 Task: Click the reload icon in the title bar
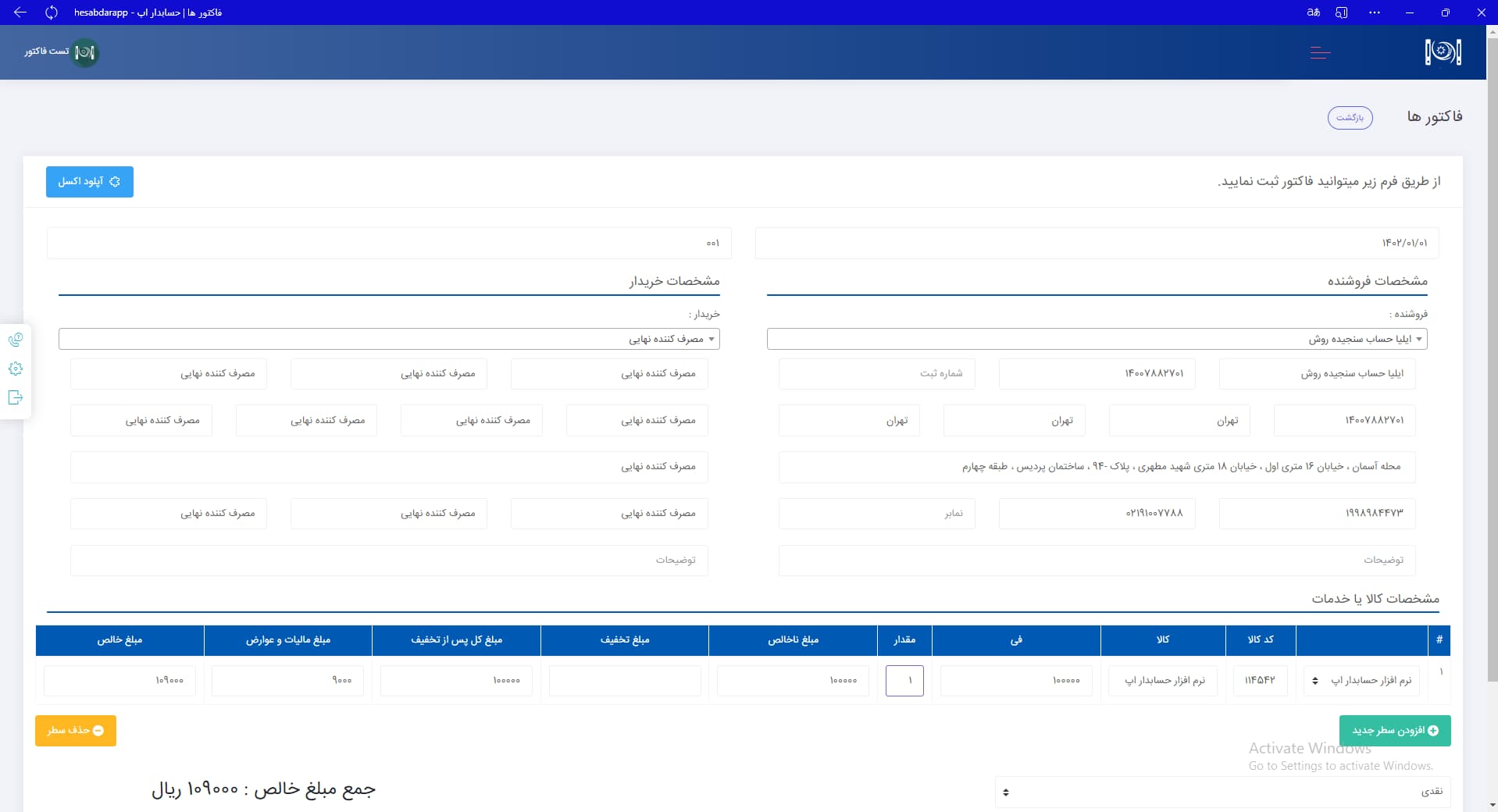point(52,12)
